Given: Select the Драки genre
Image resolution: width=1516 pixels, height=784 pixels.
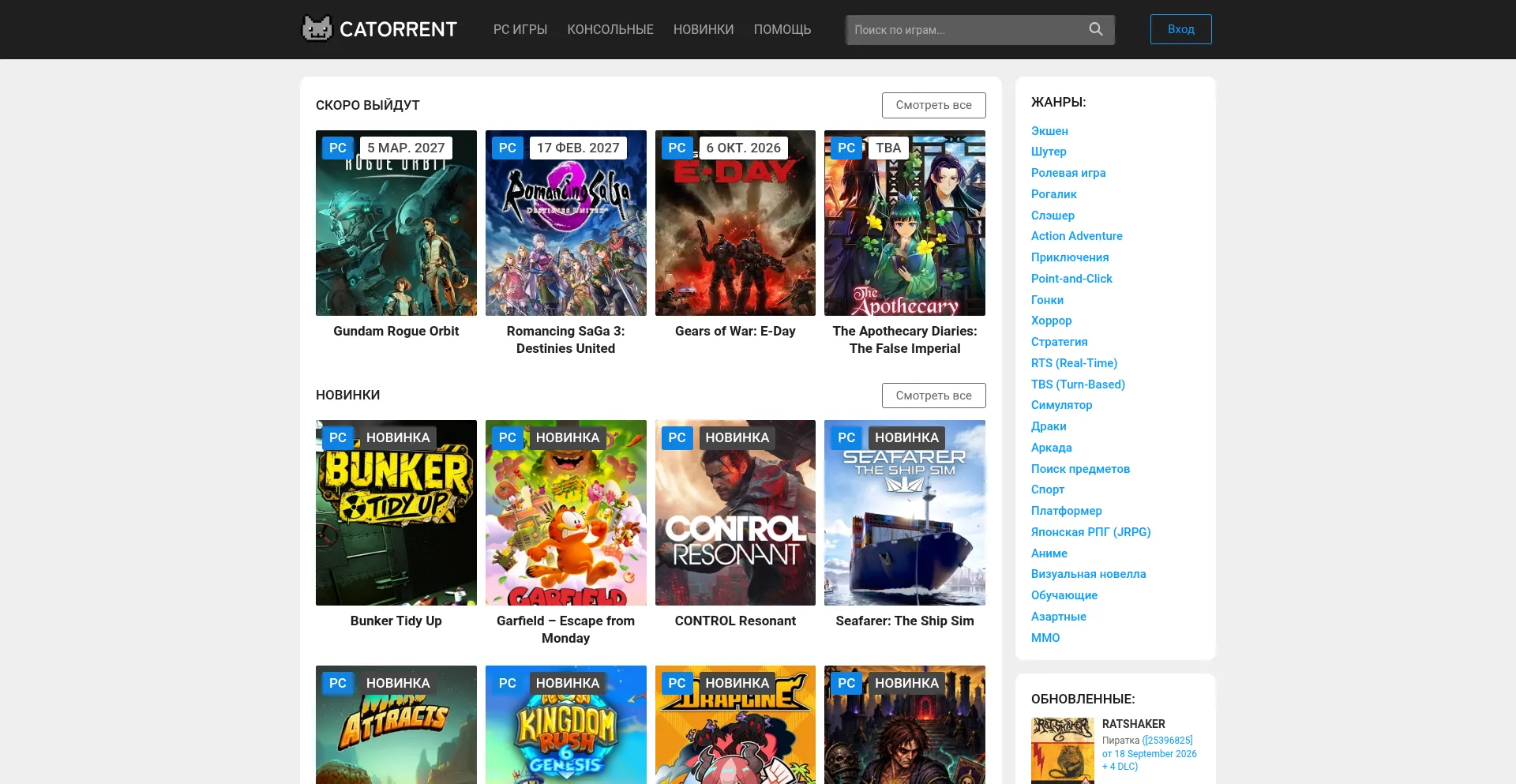Looking at the screenshot, I should [x=1049, y=426].
